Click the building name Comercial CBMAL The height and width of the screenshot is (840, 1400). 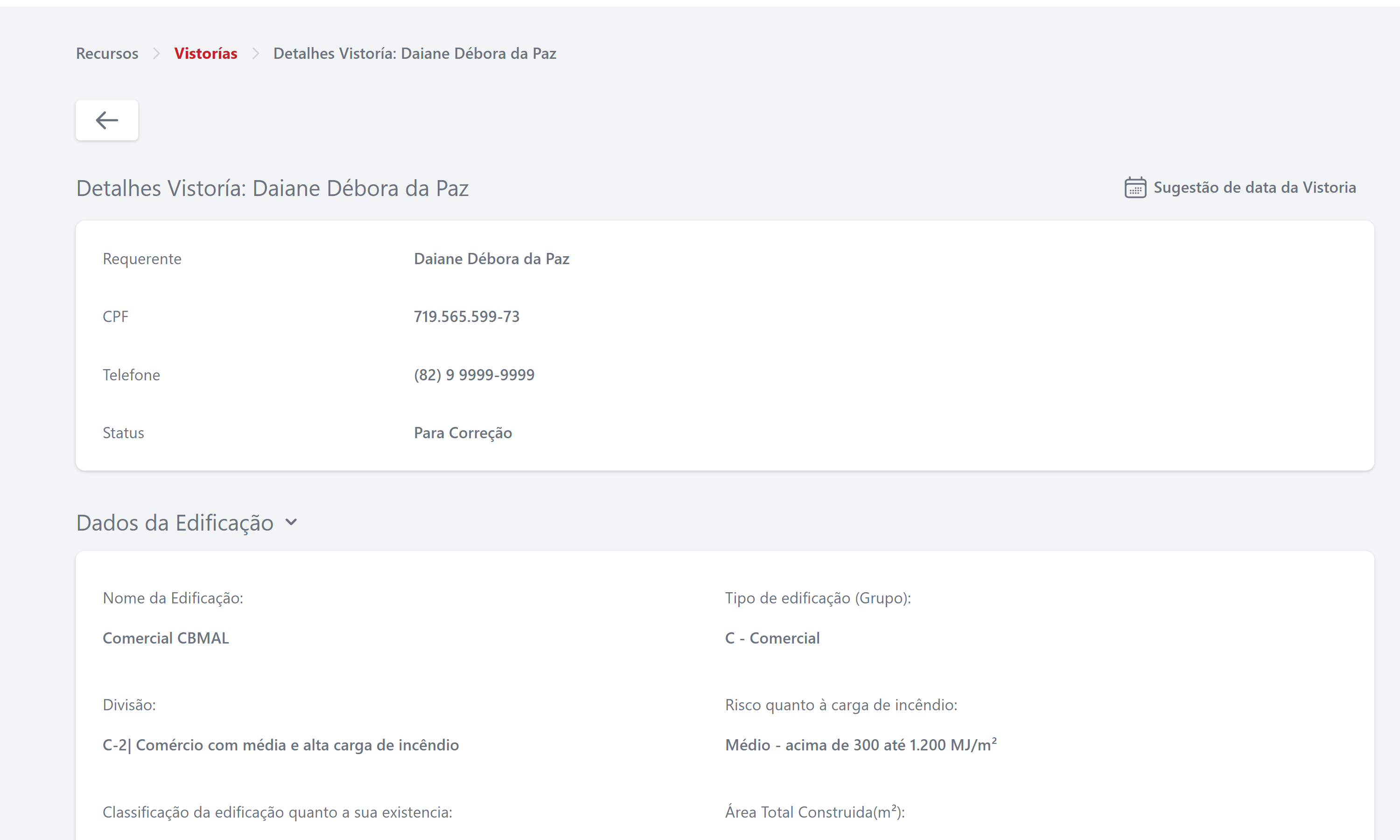pos(166,638)
